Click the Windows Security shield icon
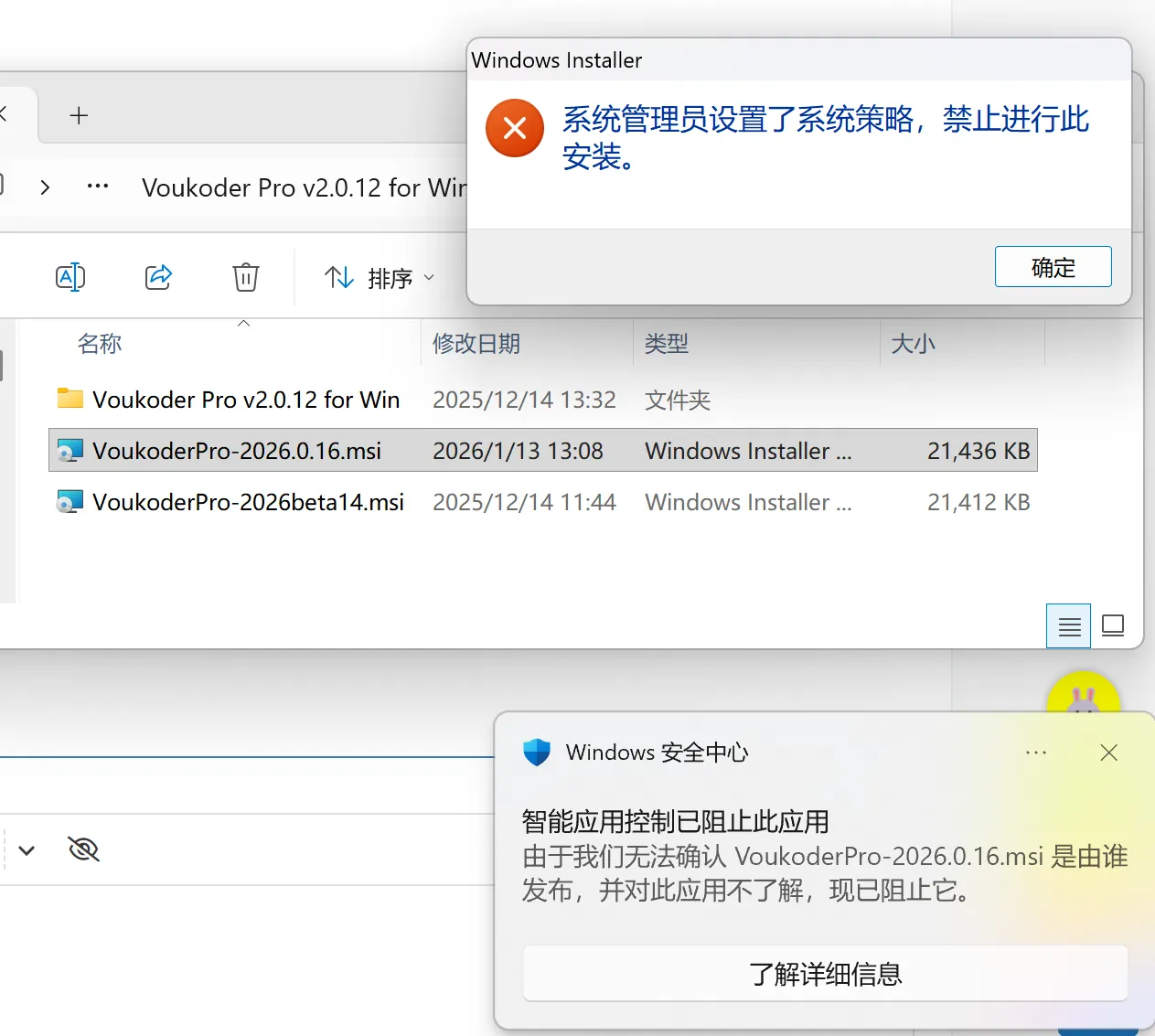Image resolution: width=1155 pixels, height=1036 pixels. pos(537,753)
